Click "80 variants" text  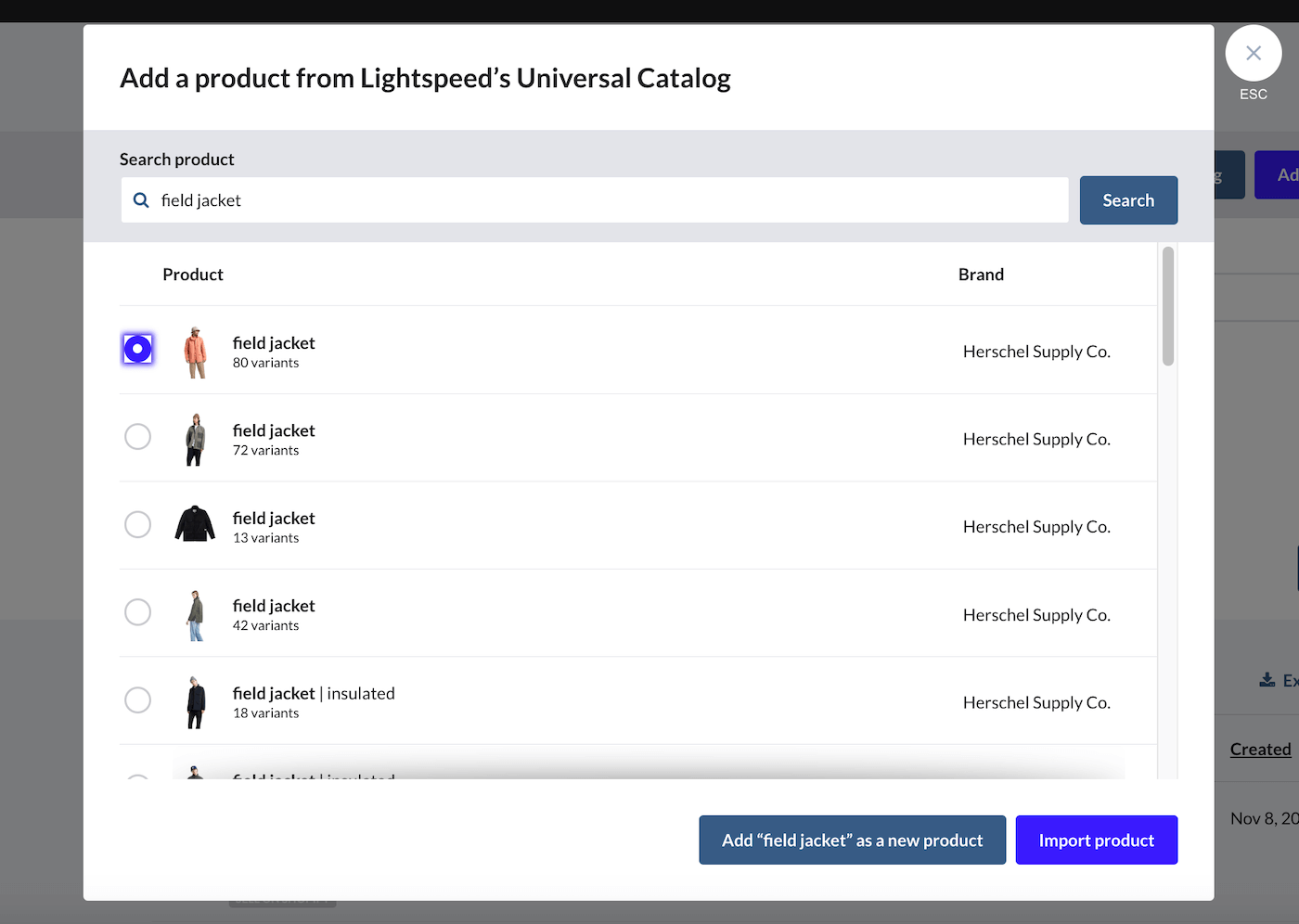(265, 363)
